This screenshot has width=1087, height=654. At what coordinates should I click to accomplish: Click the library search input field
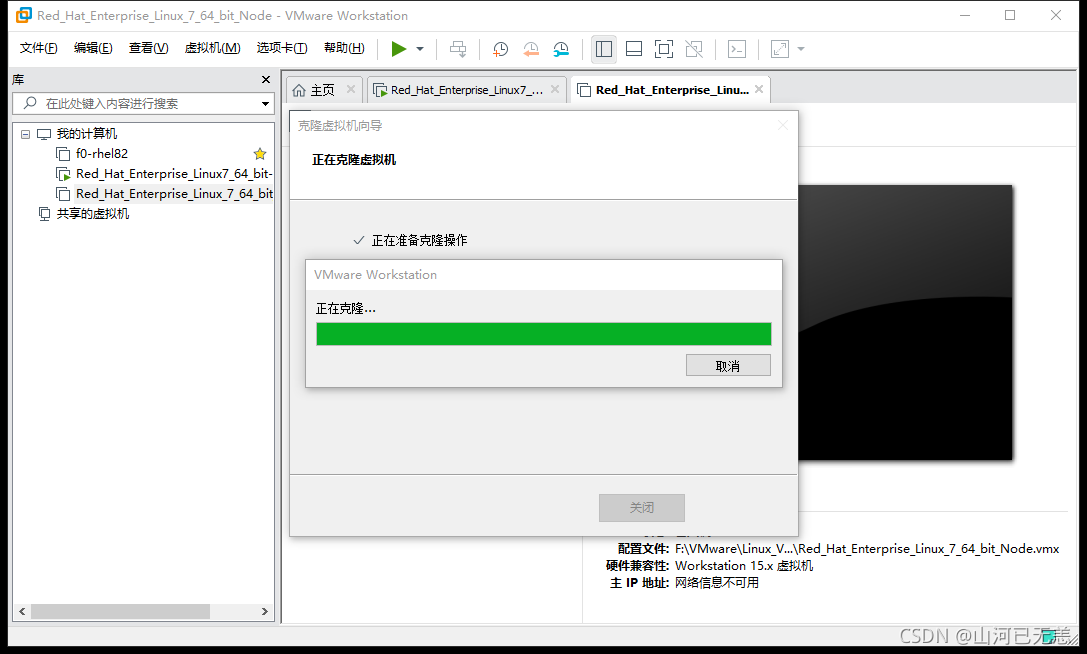tap(142, 103)
